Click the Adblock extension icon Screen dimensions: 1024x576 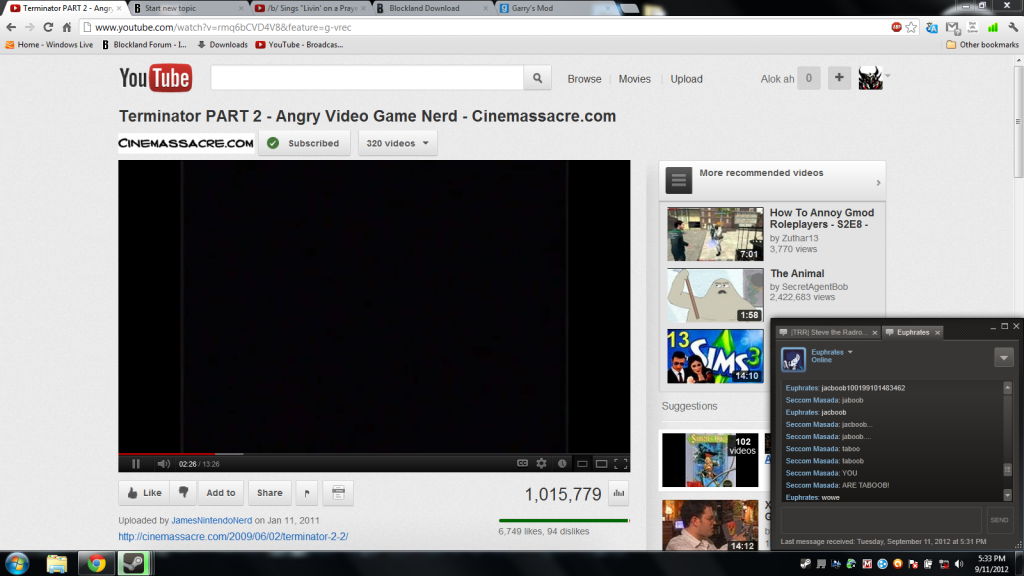[896, 27]
